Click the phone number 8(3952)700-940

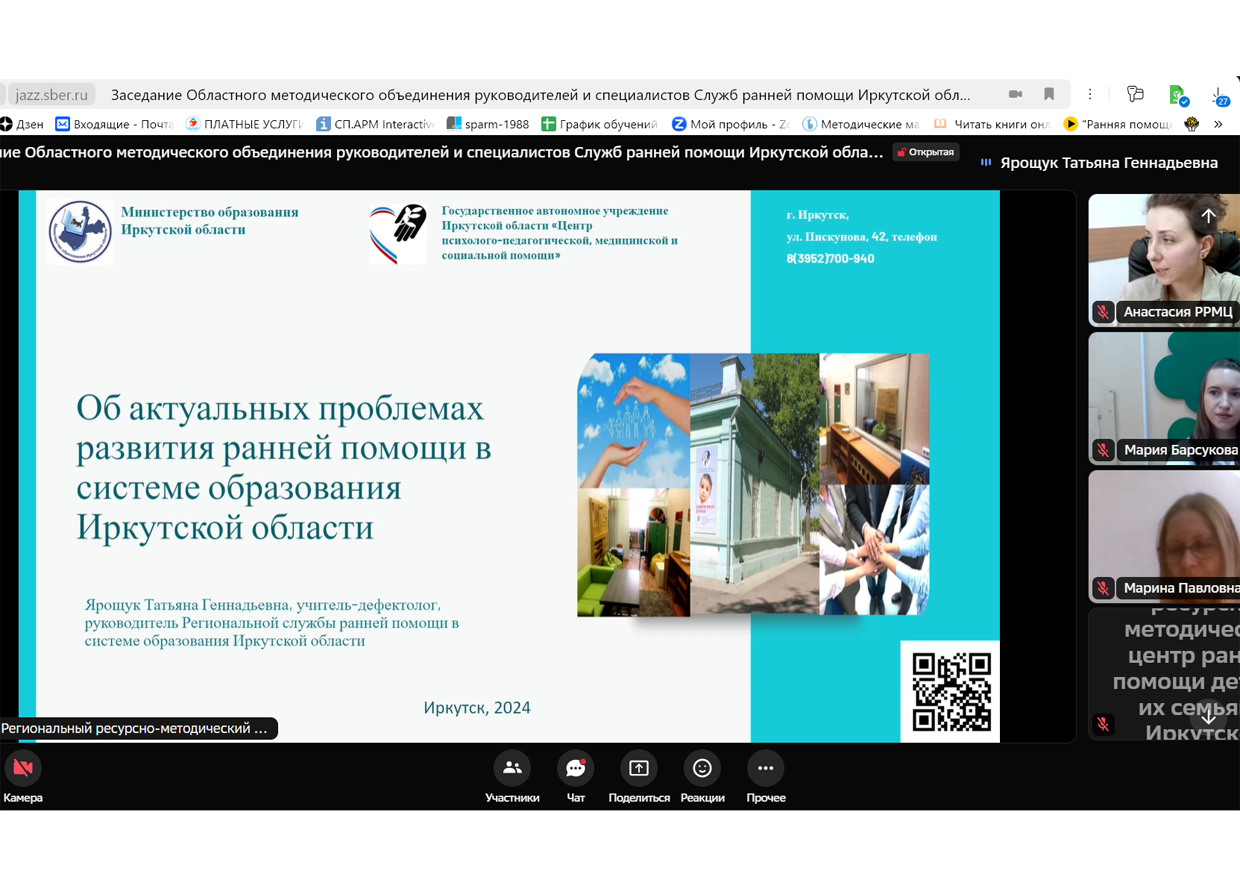coord(830,259)
